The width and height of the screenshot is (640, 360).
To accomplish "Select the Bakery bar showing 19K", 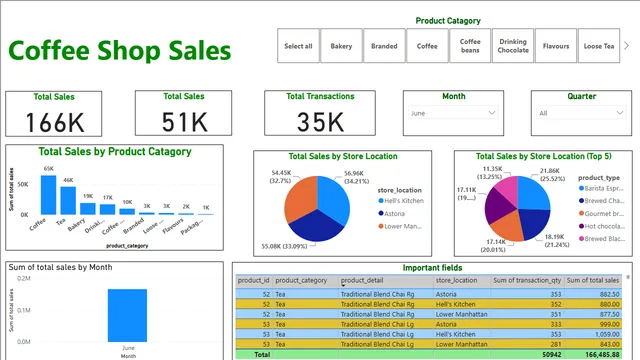I will coord(88,209).
